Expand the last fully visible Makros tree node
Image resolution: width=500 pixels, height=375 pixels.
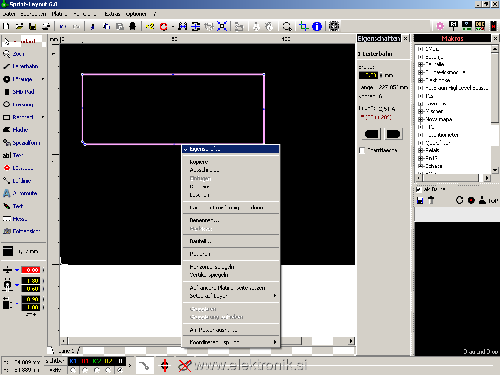coord(420,166)
